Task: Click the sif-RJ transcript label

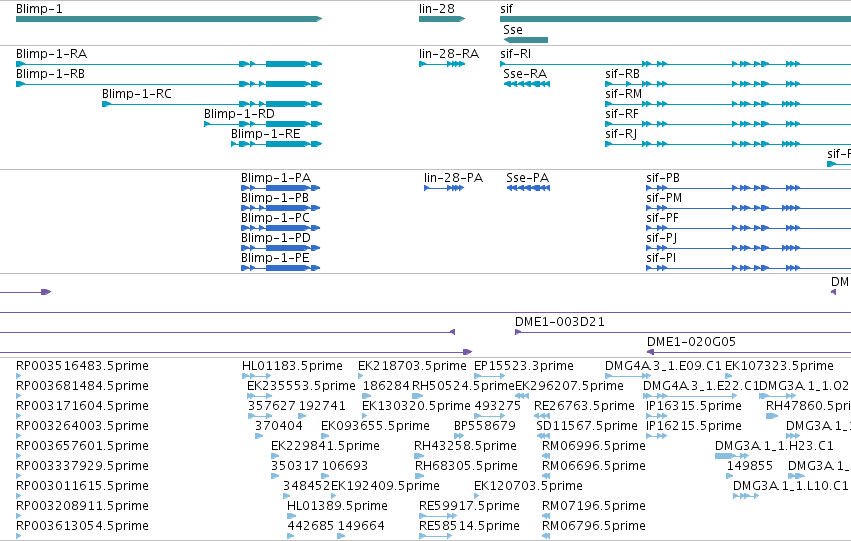Action: (621, 134)
